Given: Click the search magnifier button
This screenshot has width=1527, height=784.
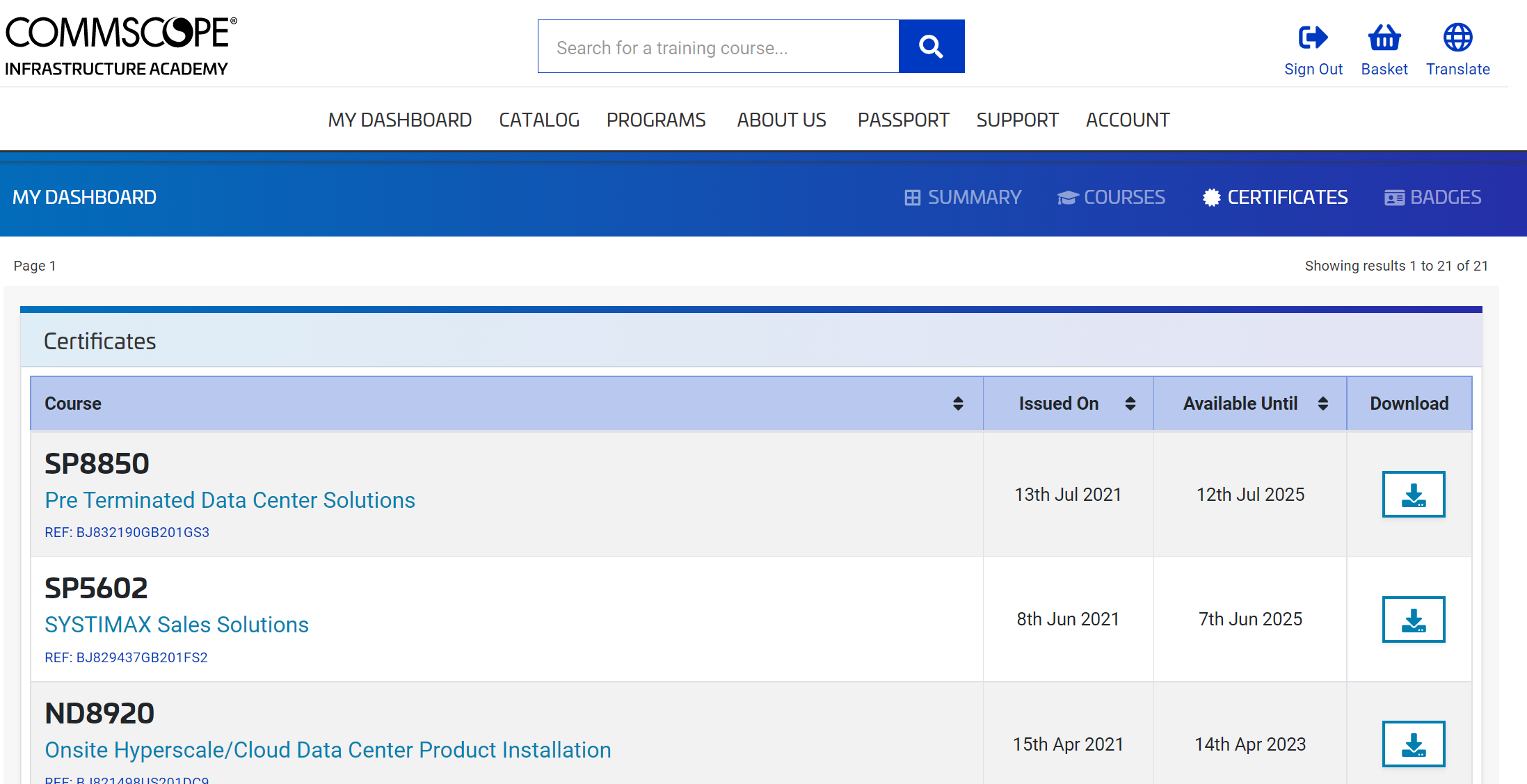Looking at the screenshot, I should [931, 47].
